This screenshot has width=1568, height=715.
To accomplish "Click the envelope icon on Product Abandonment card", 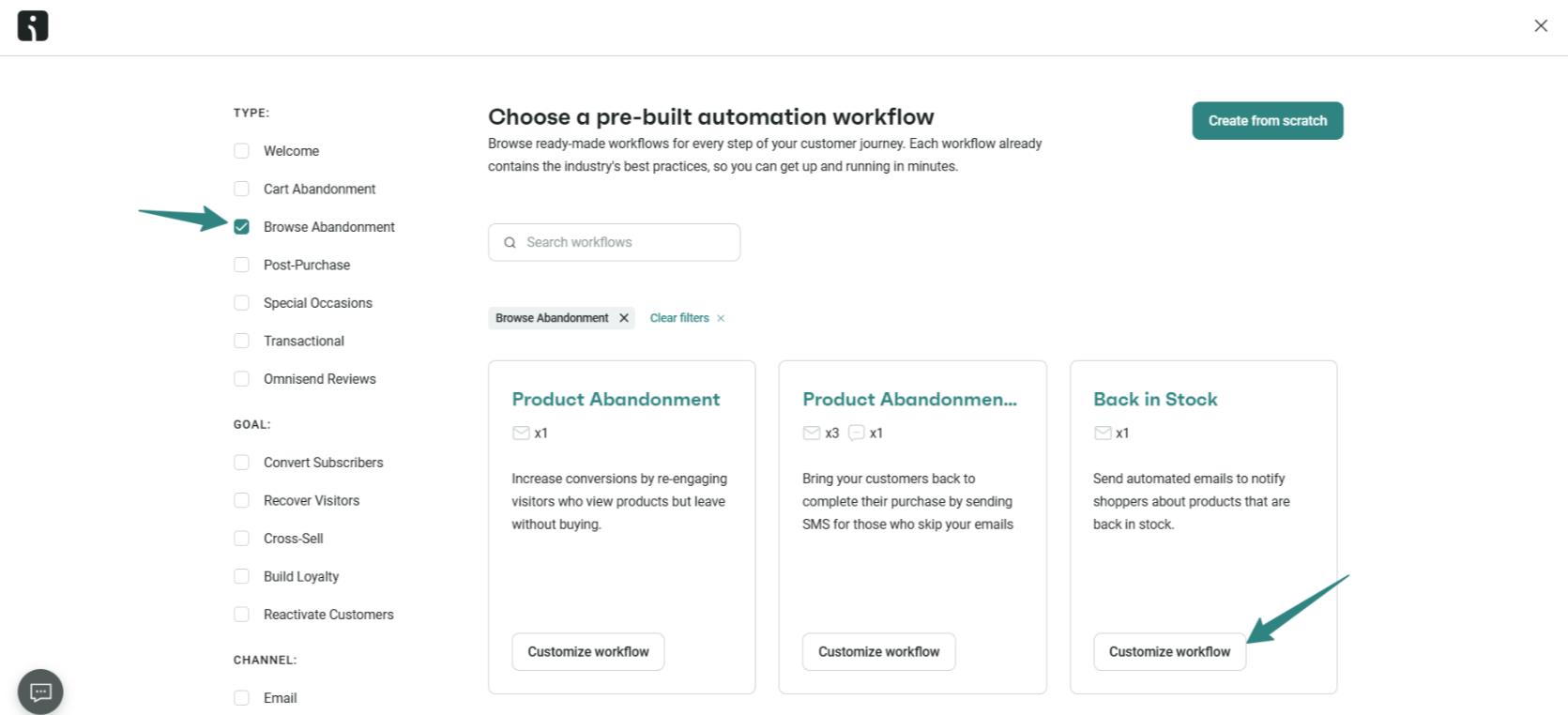I will (521, 433).
